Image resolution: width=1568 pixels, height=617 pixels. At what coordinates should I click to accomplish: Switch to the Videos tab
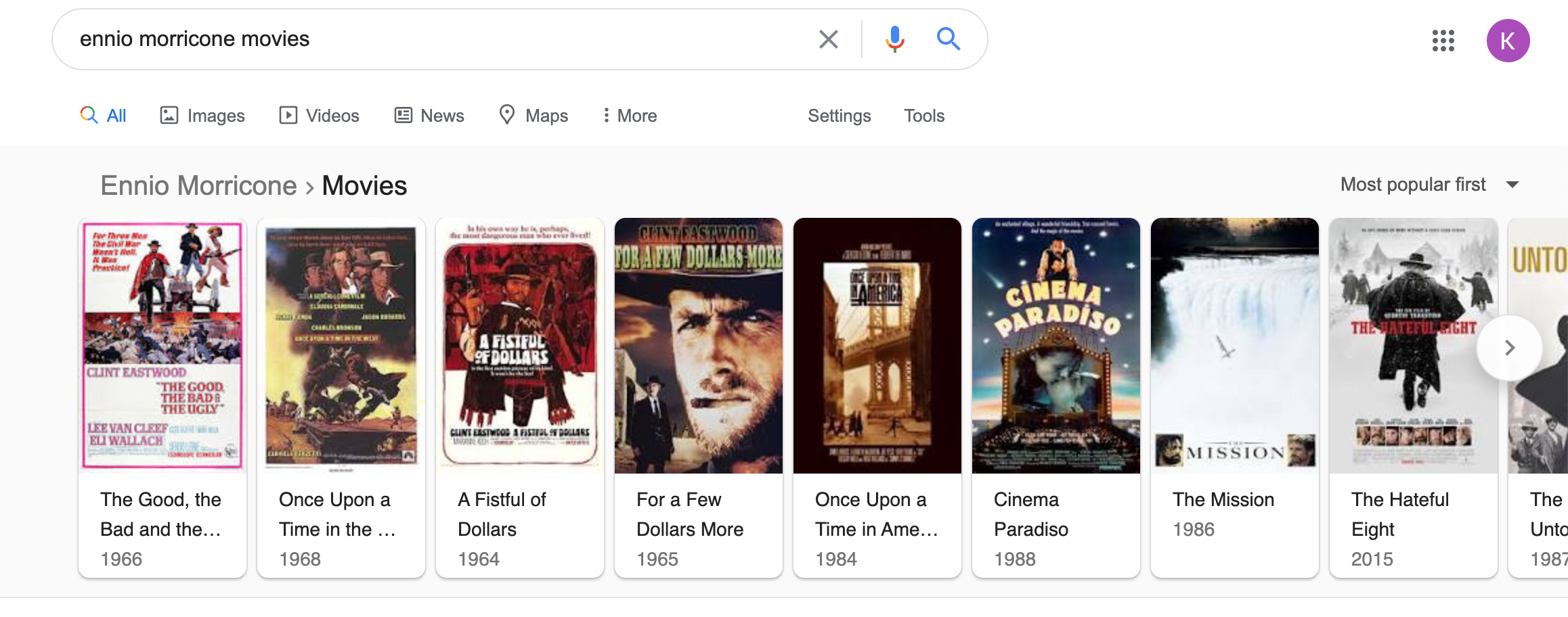[320, 116]
